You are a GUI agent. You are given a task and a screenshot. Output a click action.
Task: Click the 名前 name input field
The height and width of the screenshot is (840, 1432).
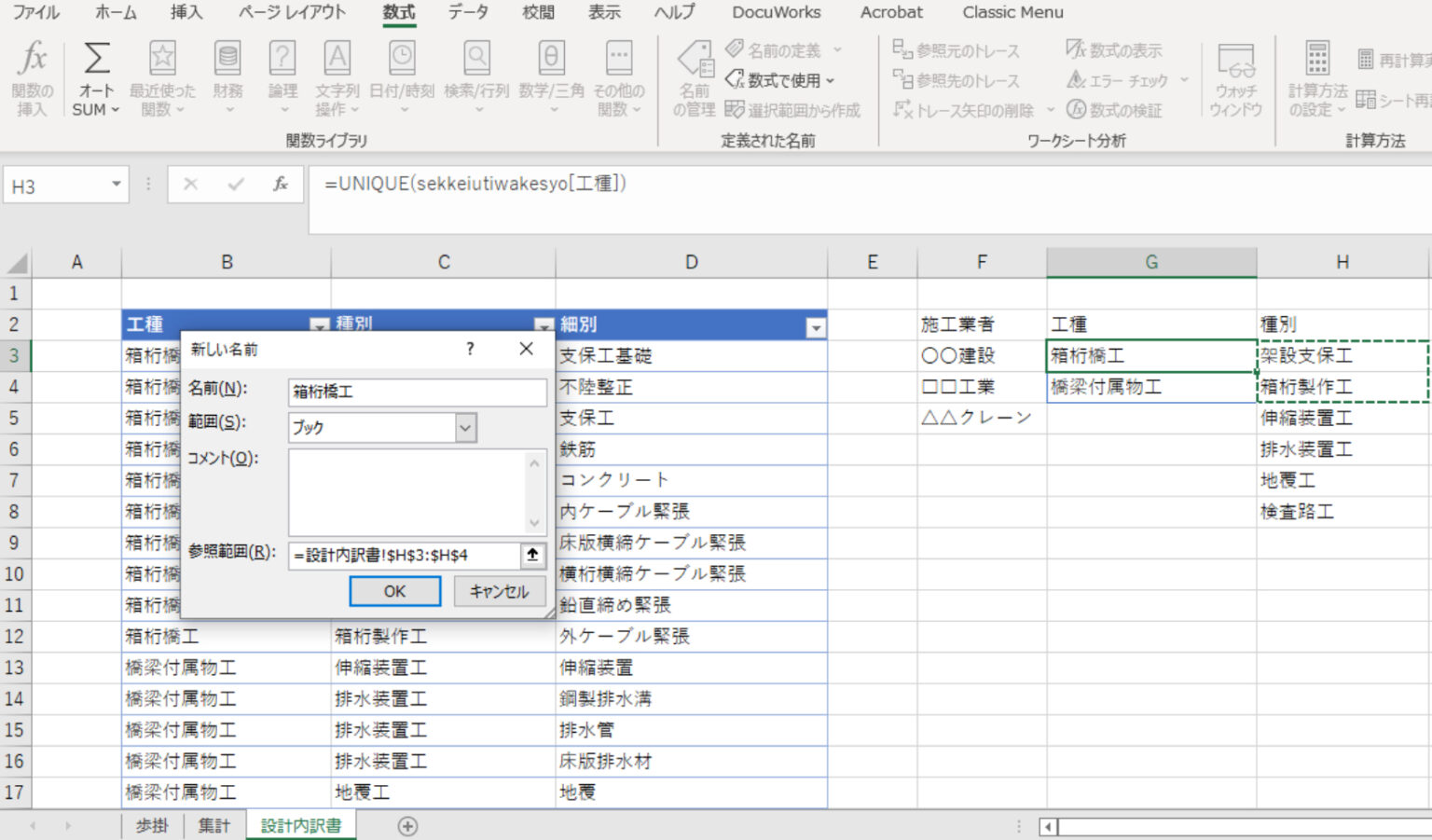coord(417,392)
